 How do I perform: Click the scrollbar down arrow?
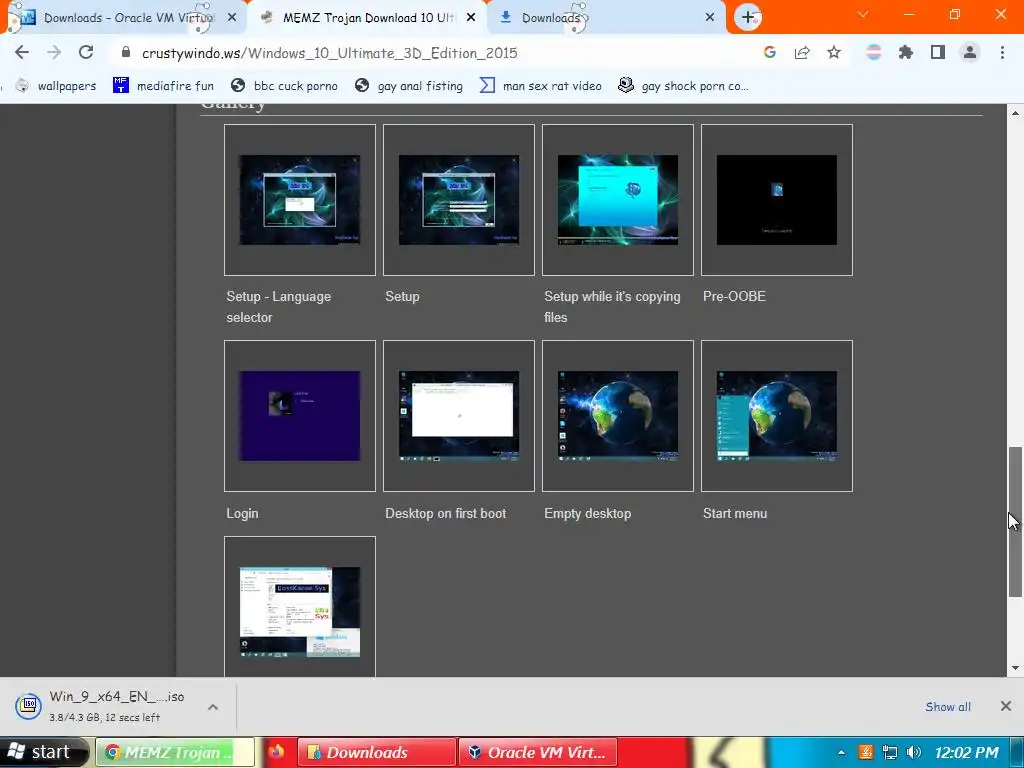tap(1015, 667)
